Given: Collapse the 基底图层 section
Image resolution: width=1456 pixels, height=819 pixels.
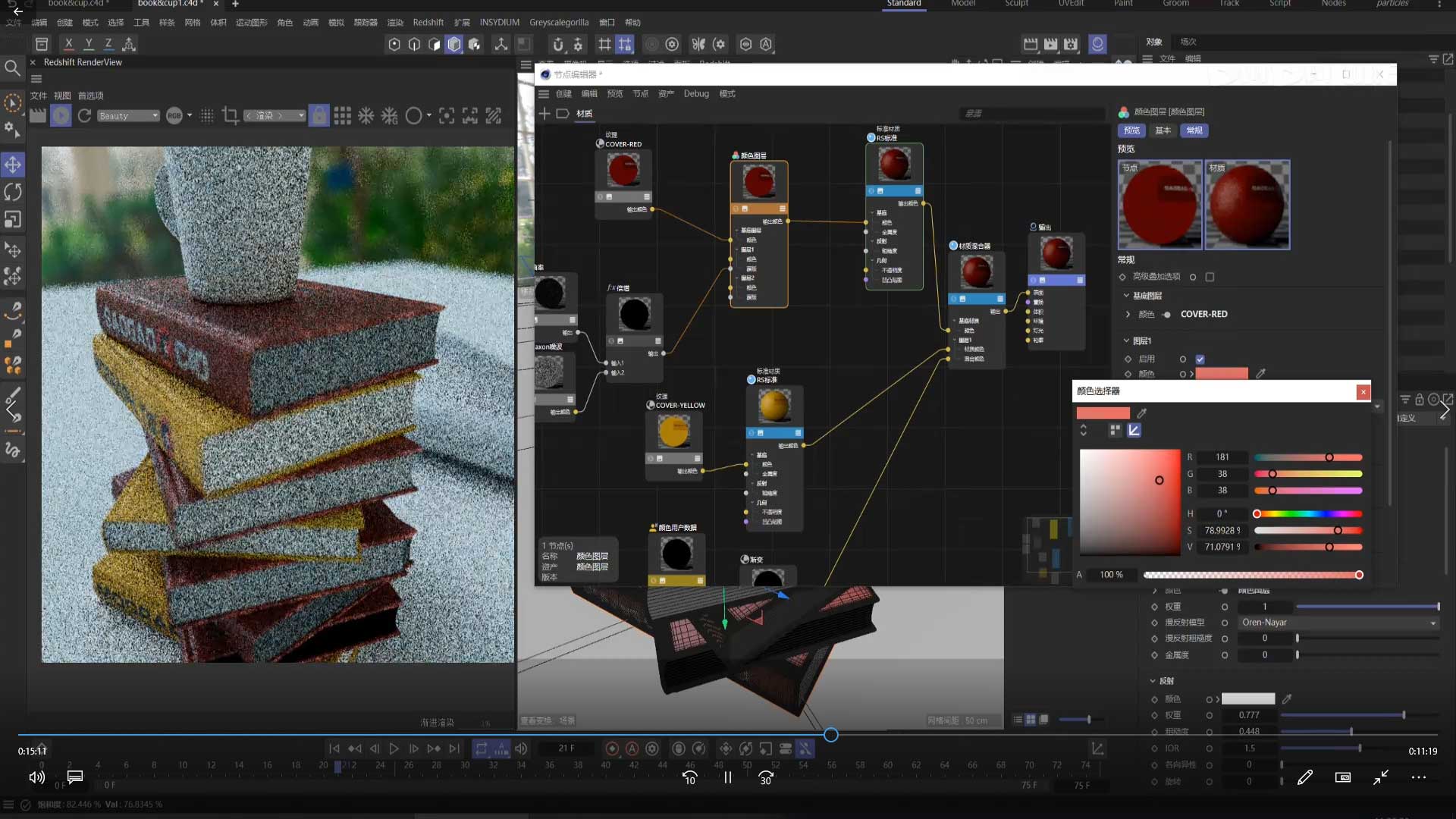Looking at the screenshot, I should click(1126, 296).
